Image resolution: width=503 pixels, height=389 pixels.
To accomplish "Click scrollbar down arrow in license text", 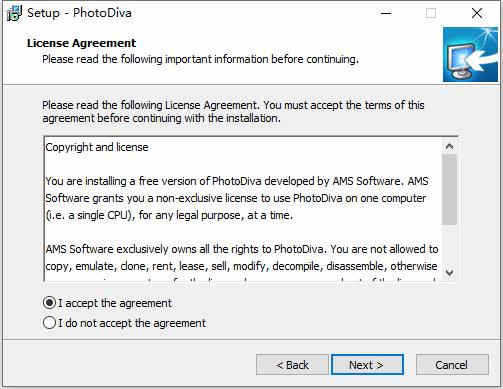I will click(449, 273).
